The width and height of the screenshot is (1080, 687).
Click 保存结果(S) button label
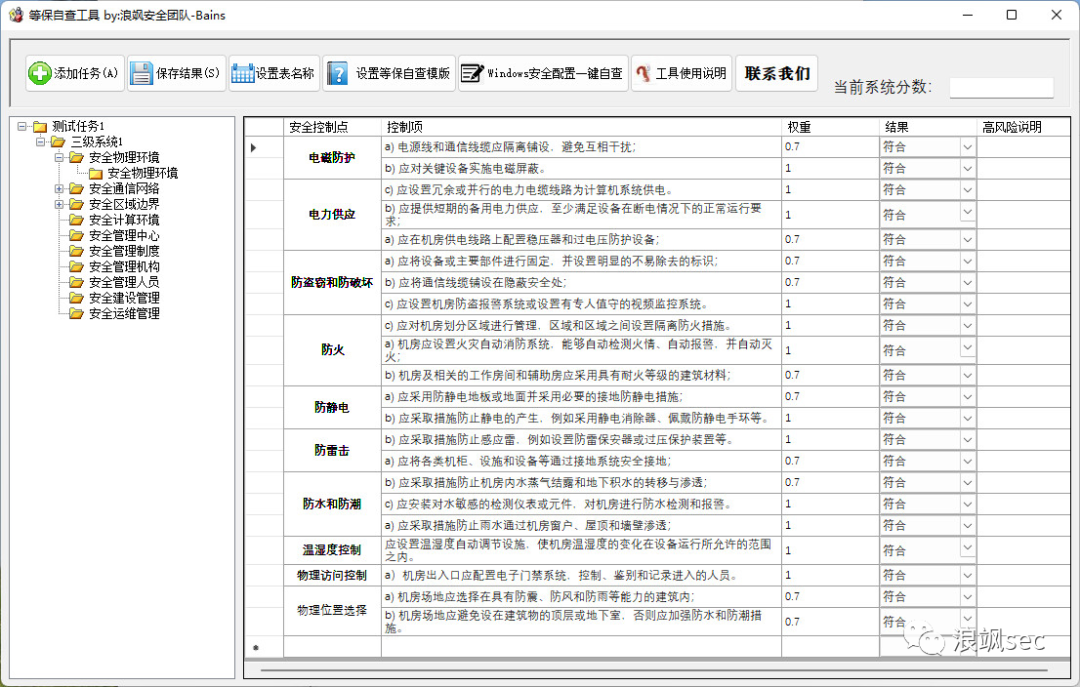187,73
